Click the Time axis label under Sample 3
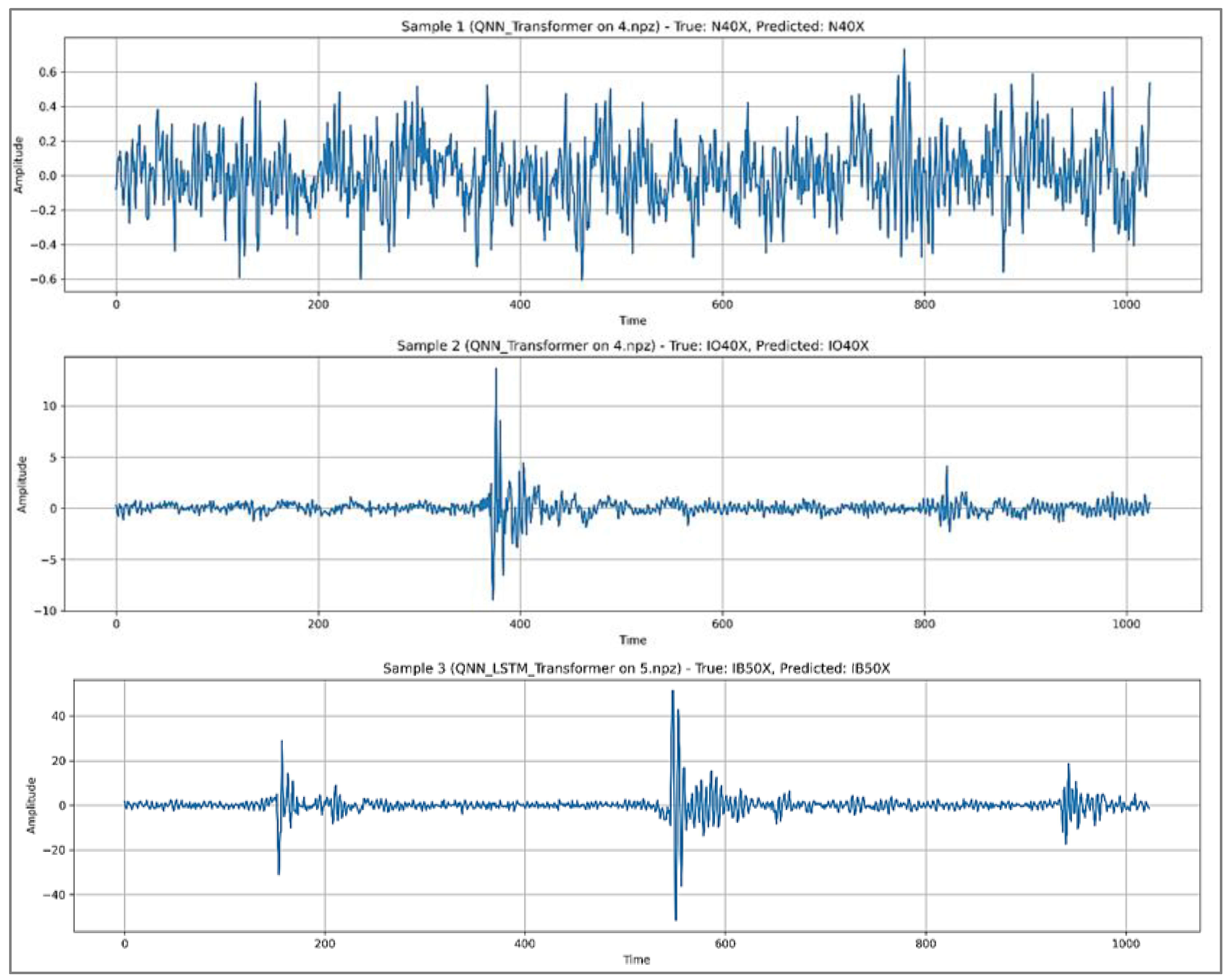The image size is (1226, 980). pos(636,960)
